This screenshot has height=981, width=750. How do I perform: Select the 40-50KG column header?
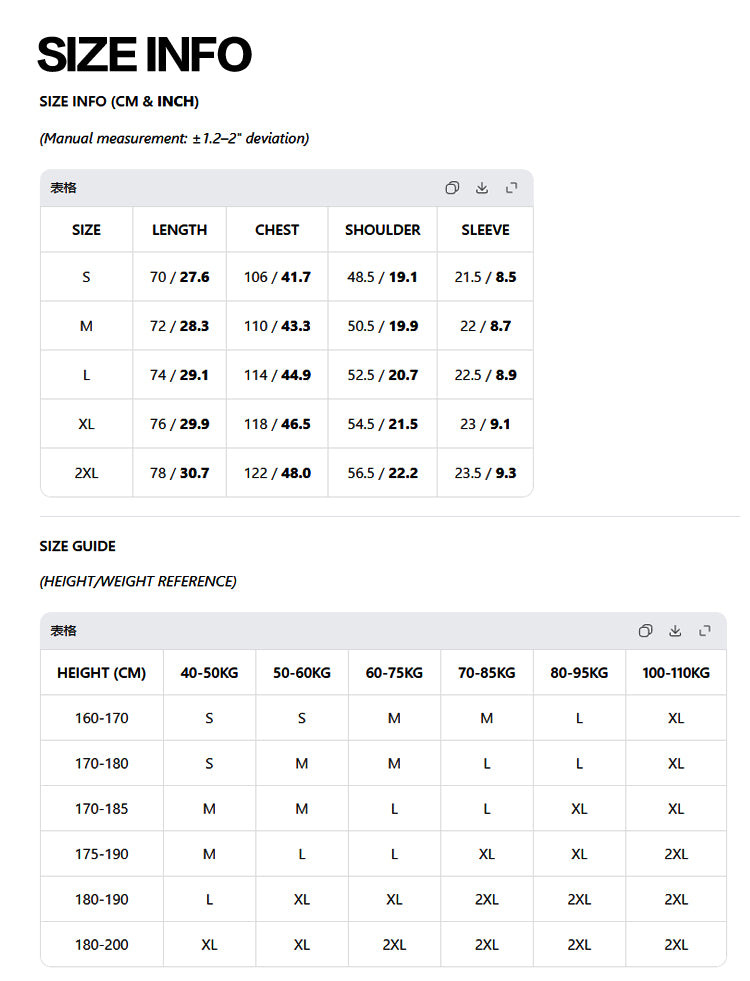[x=210, y=673]
